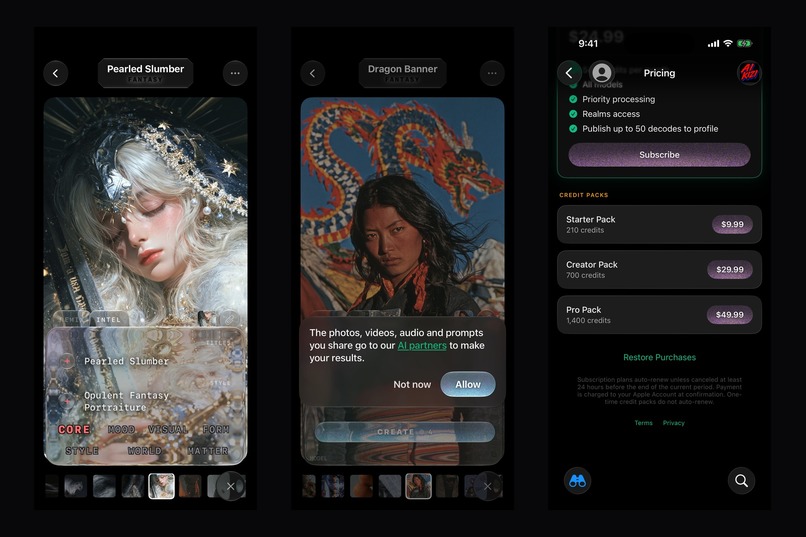
Task: Tap the CREATE button behind the dialog
Action: [405, 432]
